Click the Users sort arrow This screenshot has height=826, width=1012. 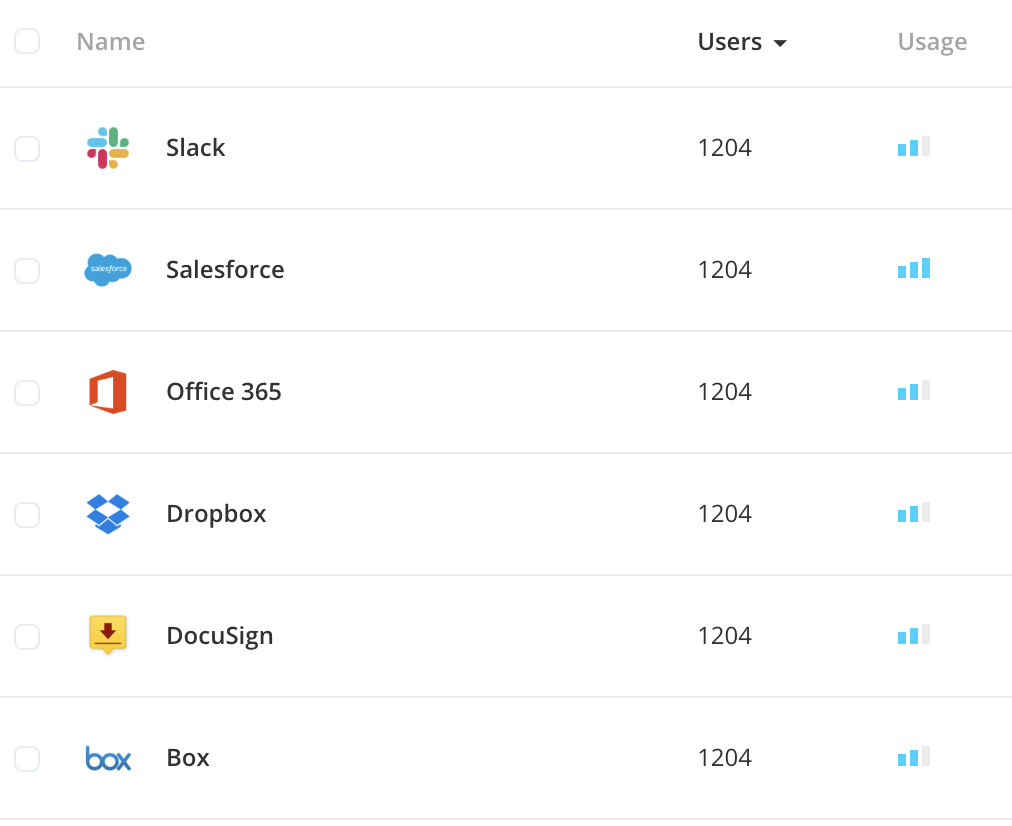pyautogui.click(x=780, y=43)
